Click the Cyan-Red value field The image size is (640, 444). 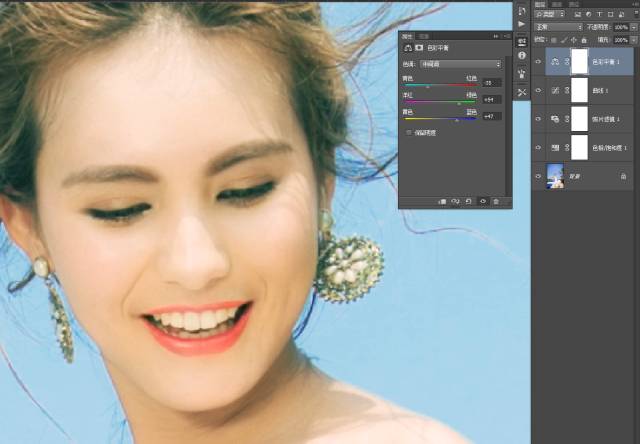tap(492, 83)
